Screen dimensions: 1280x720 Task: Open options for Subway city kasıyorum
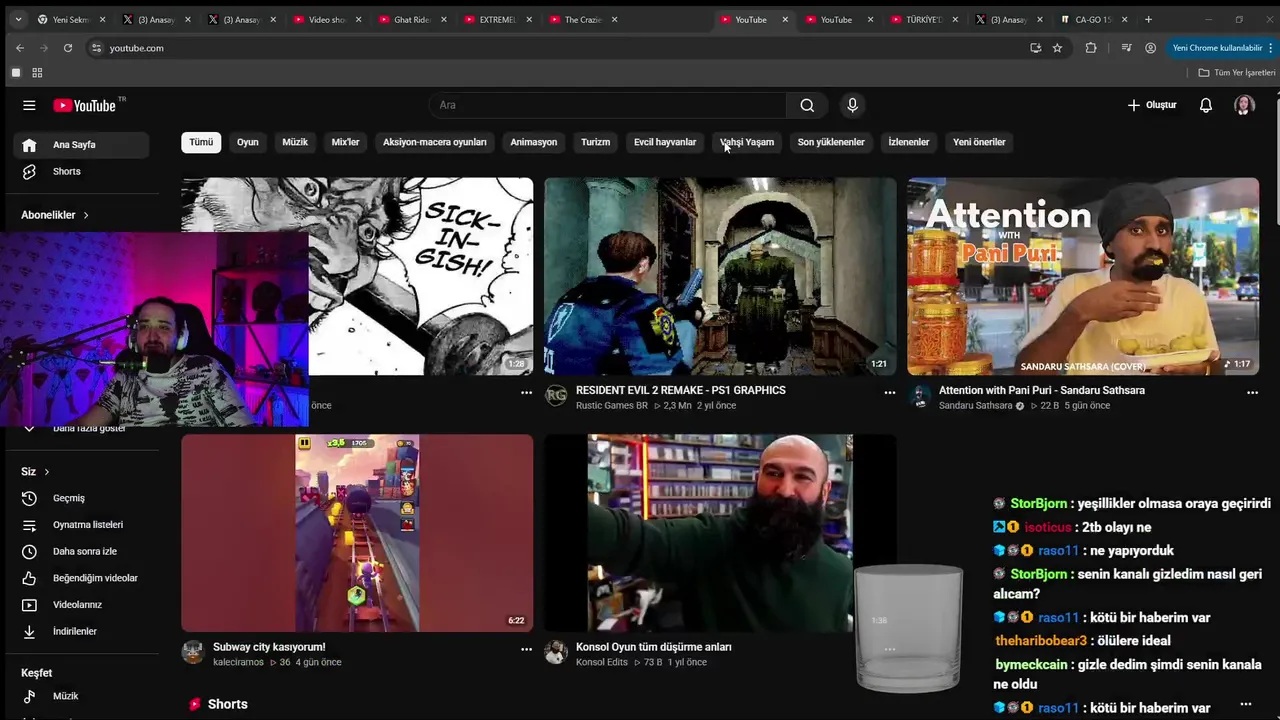point(526,649)
